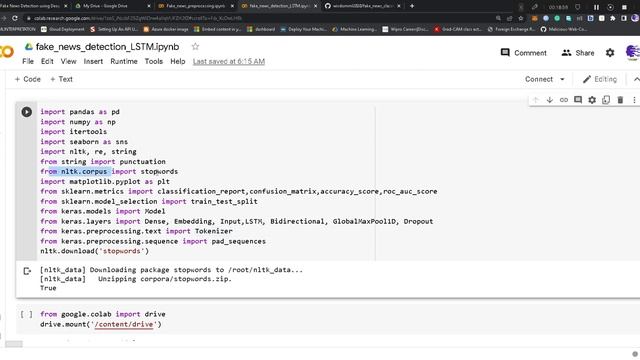Collapse the header with the chevron
Image resolution: width=640 pixels, height=360 pixels.
(636, 79)
